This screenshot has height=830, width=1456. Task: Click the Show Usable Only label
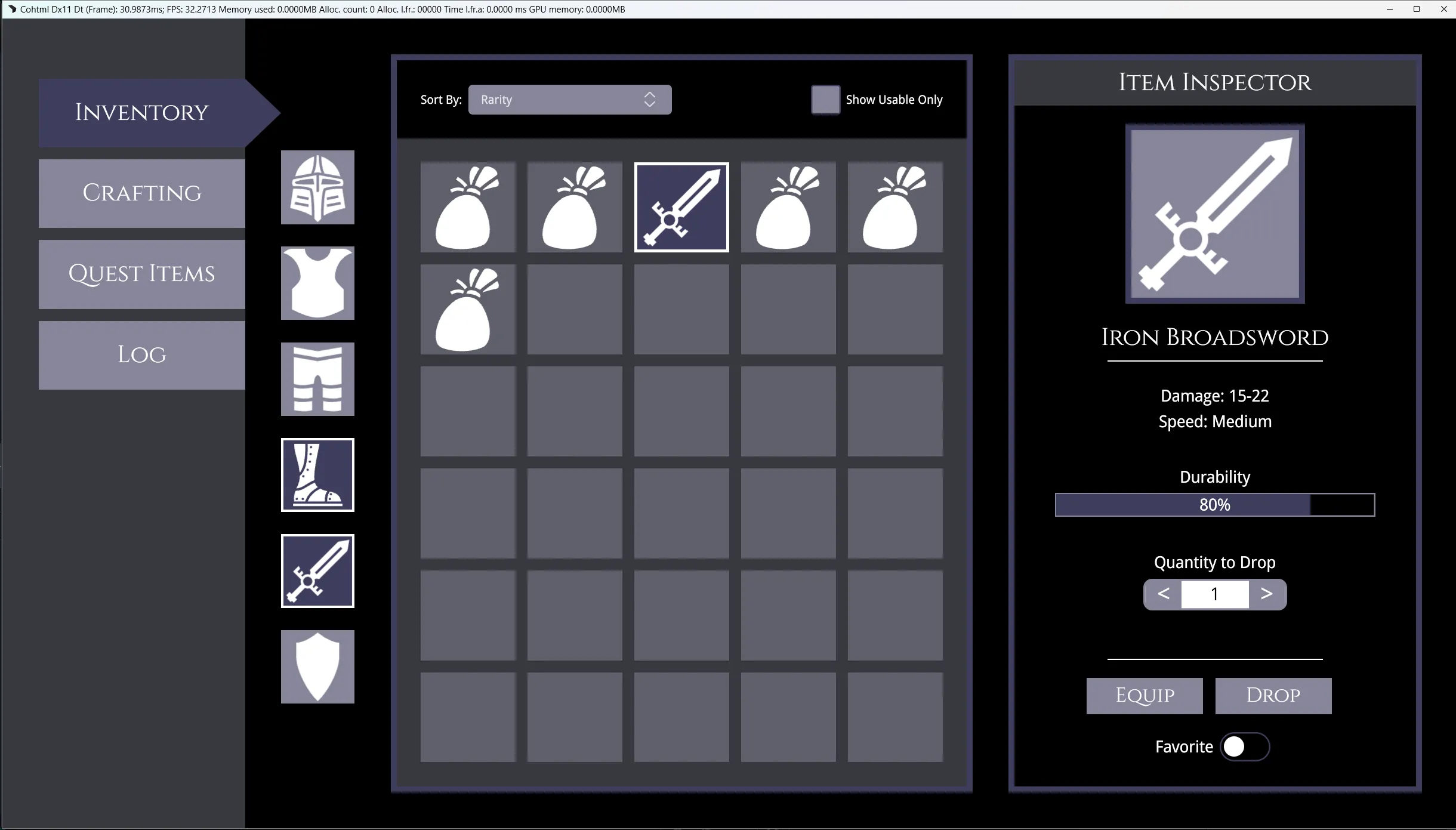pos(894,100)
